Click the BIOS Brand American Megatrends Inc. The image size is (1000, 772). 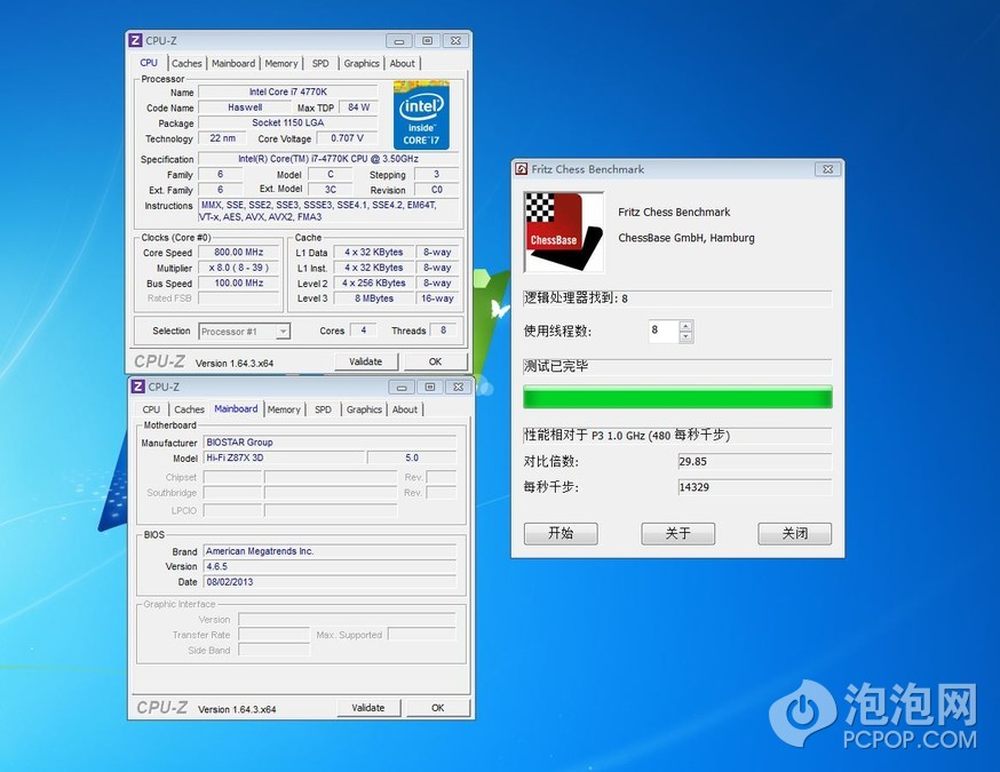pyautogui.click(x=330, y=551)
